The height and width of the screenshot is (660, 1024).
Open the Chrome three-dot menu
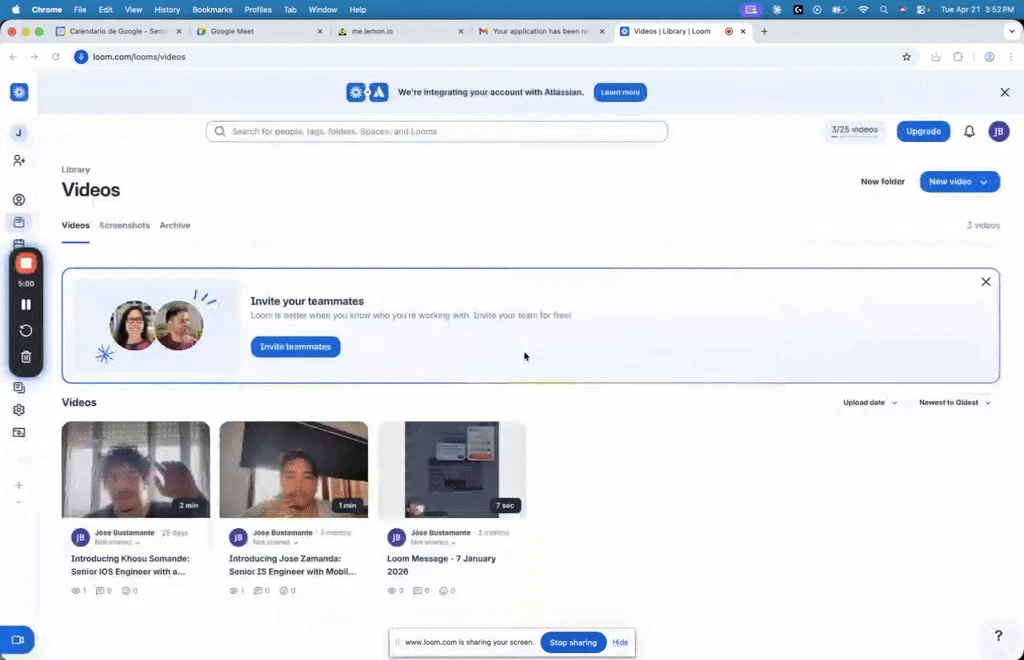click(1011, 57)
